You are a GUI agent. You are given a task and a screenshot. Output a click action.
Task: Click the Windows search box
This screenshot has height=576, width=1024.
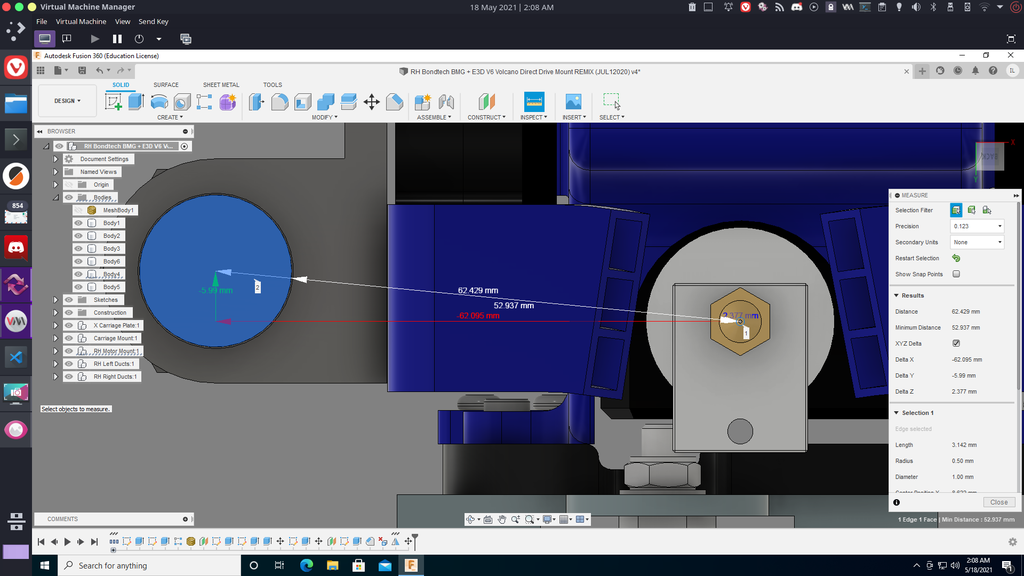[149, 566]
